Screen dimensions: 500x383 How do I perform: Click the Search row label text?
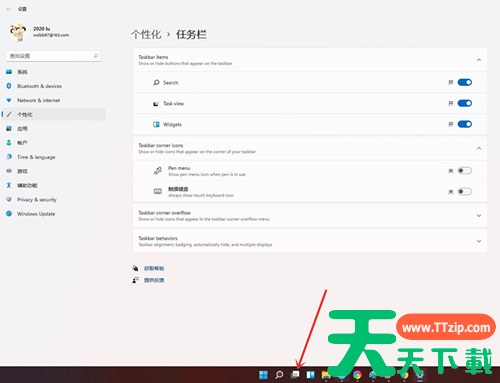[x=171, y=83]
